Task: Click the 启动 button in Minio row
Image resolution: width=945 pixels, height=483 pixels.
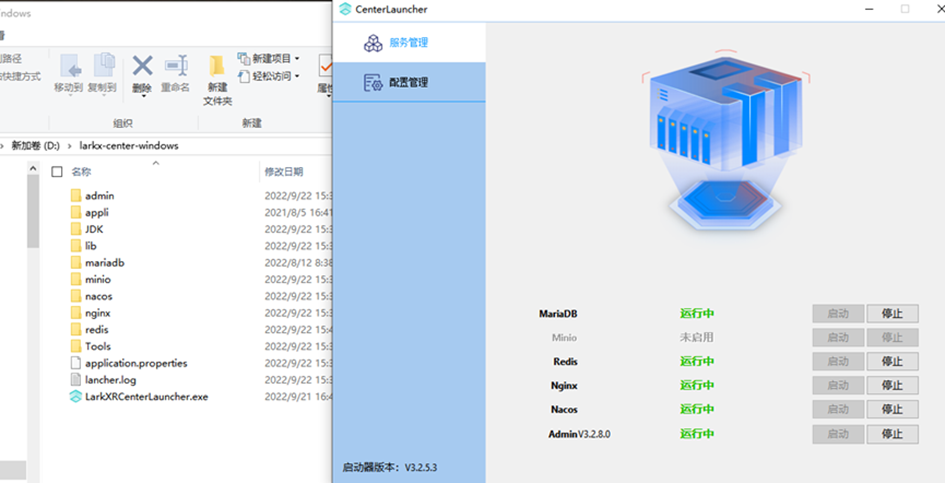Action: (838, 337)
